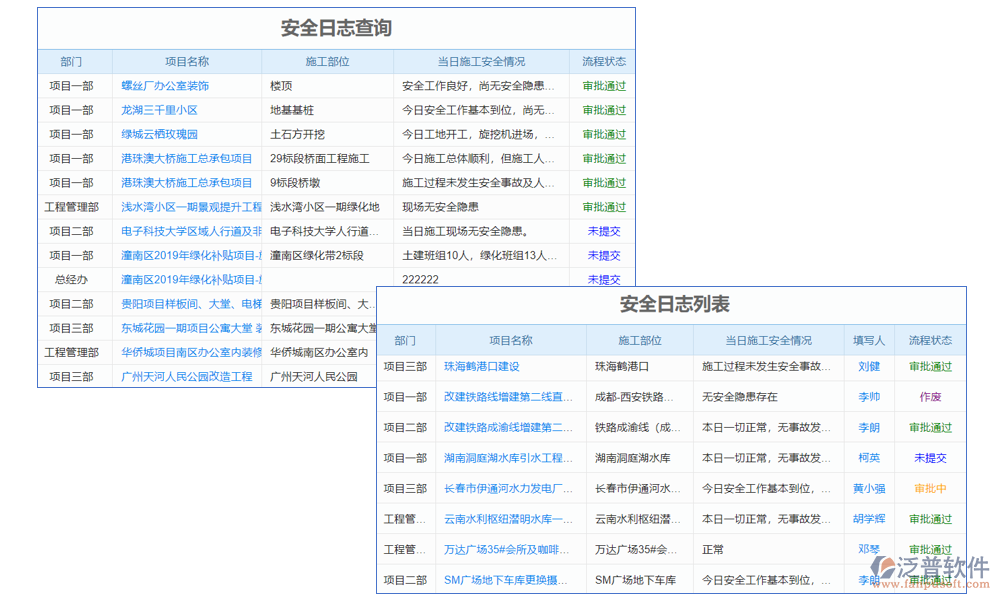
Task: Click the 未提交 status in 柯英's row
Action: [930, 458]
